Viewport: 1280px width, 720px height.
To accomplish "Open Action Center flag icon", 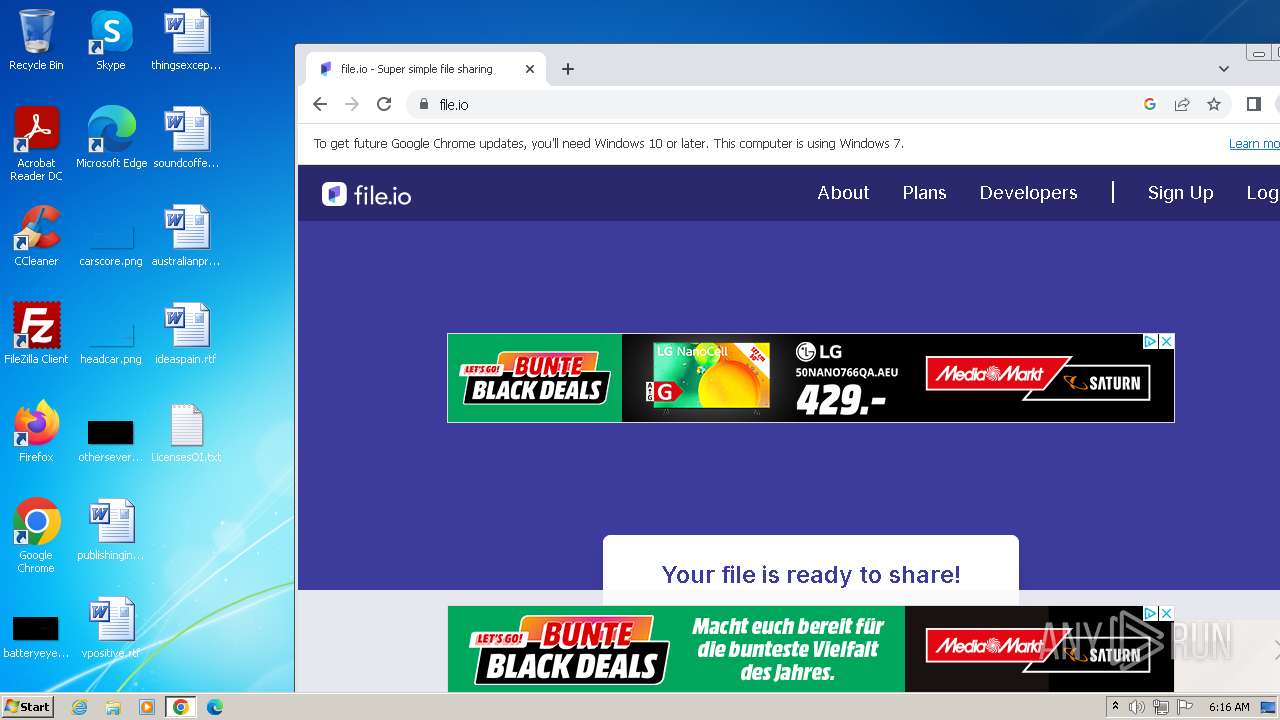I will (x=1185, y=707).
